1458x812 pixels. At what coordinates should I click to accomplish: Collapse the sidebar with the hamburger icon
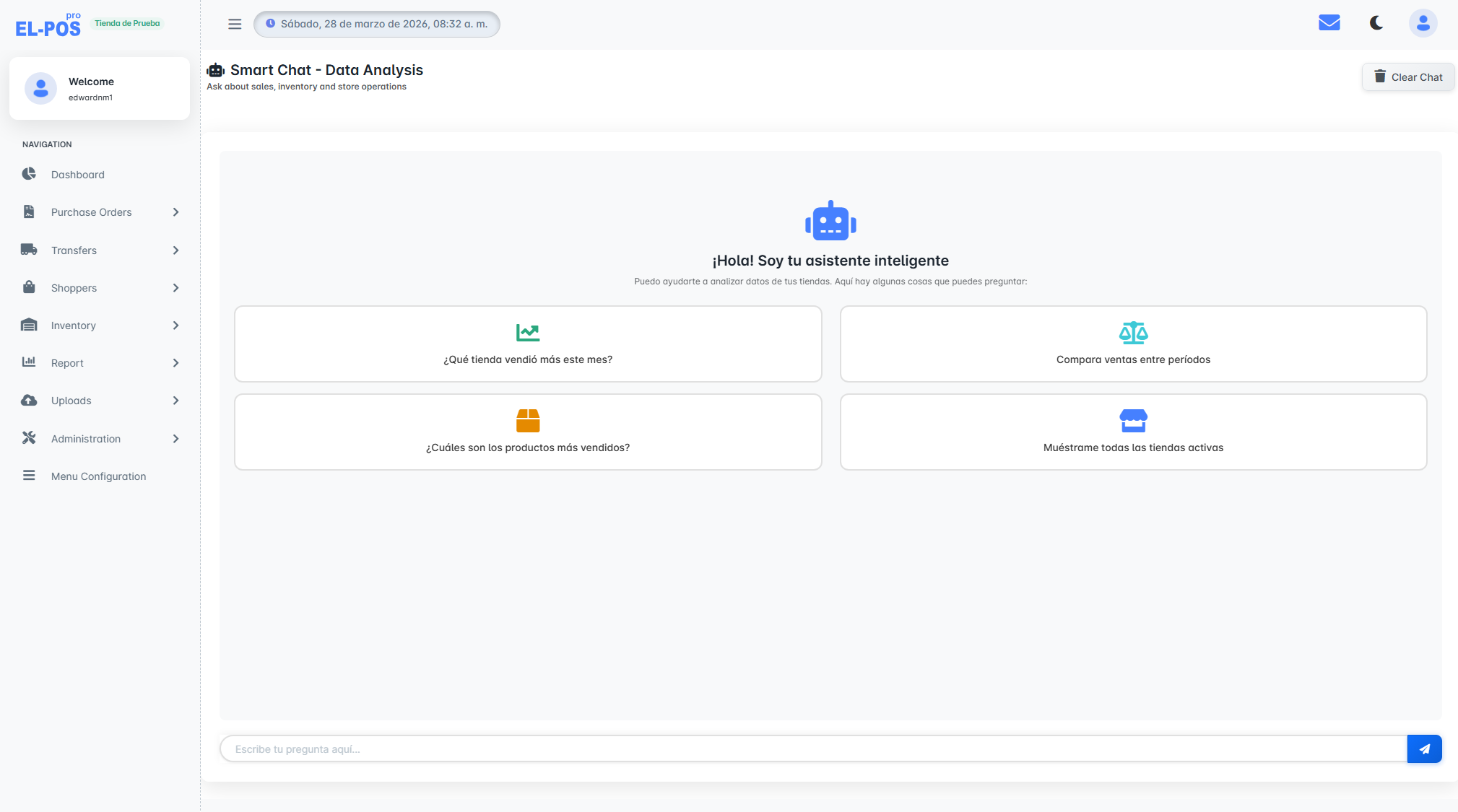[235, 23]
